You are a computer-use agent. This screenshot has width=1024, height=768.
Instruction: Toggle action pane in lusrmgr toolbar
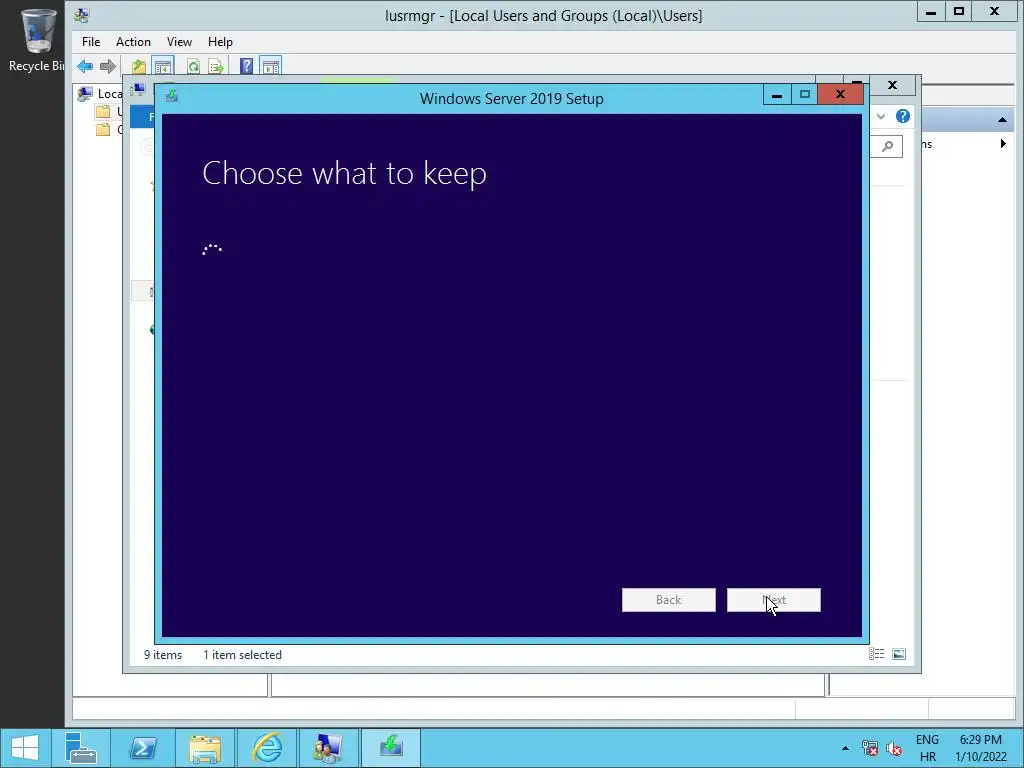[270, 66]
